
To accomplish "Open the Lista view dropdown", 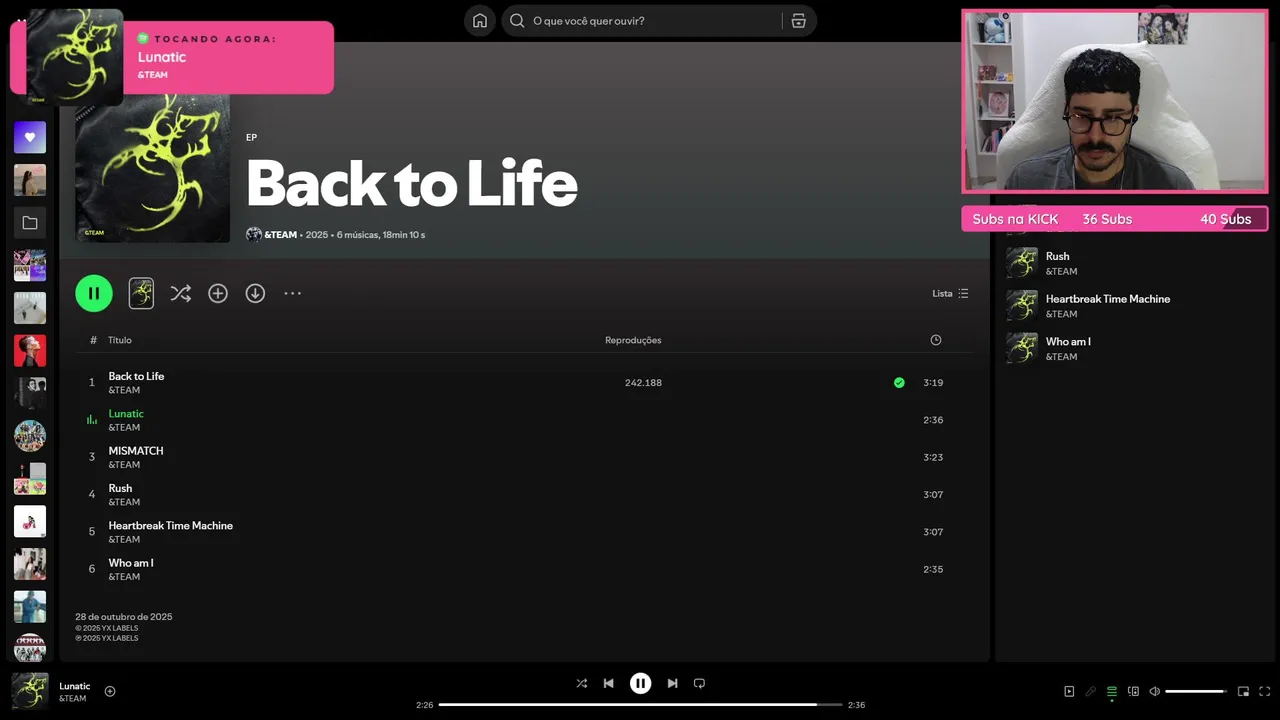I will coord(950,293).
